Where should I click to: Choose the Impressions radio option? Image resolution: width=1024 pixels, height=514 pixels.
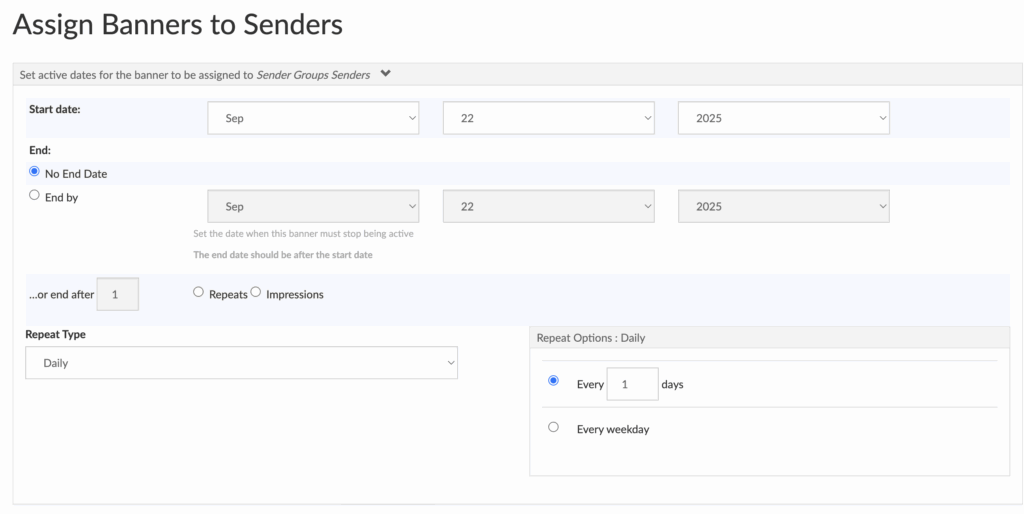click(256, 293)
